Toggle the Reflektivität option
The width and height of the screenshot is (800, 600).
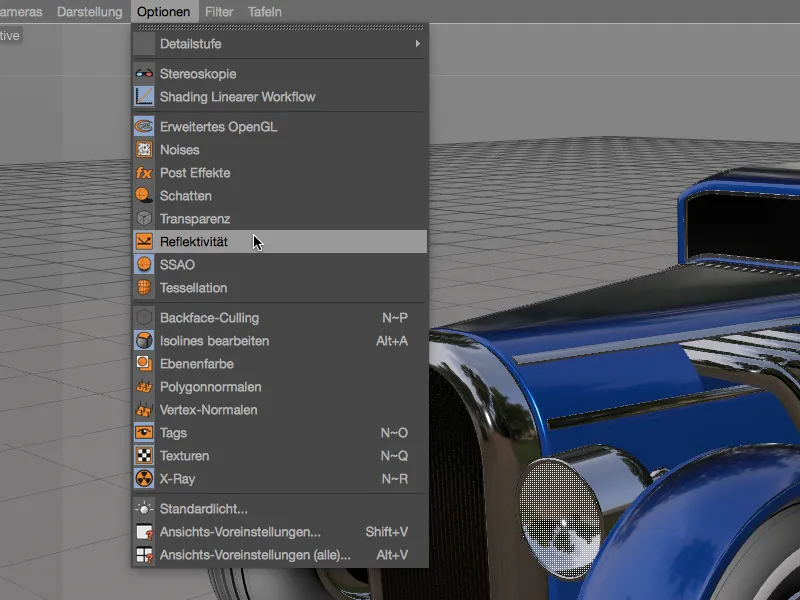[280, 241]
